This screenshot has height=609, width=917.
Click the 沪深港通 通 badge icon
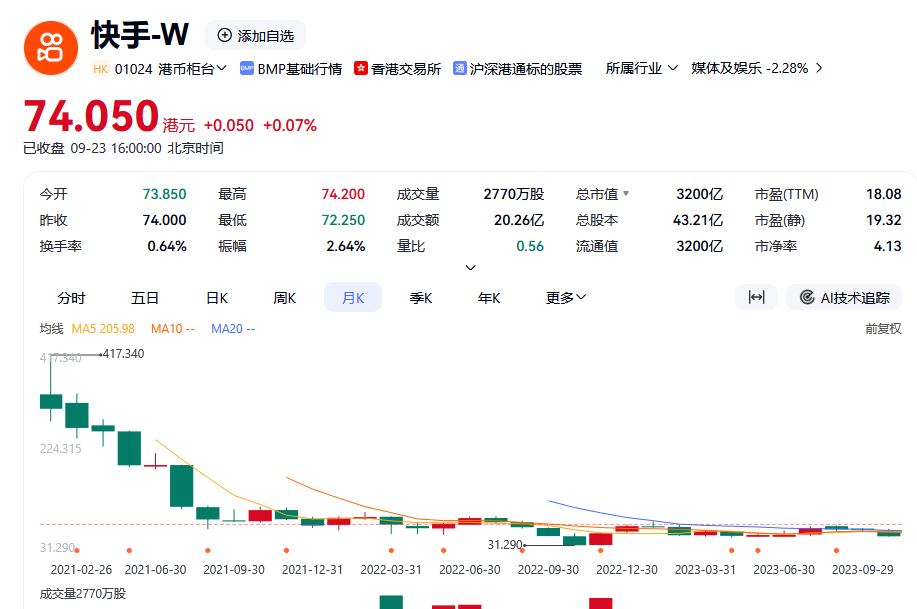tap(460, 68)
